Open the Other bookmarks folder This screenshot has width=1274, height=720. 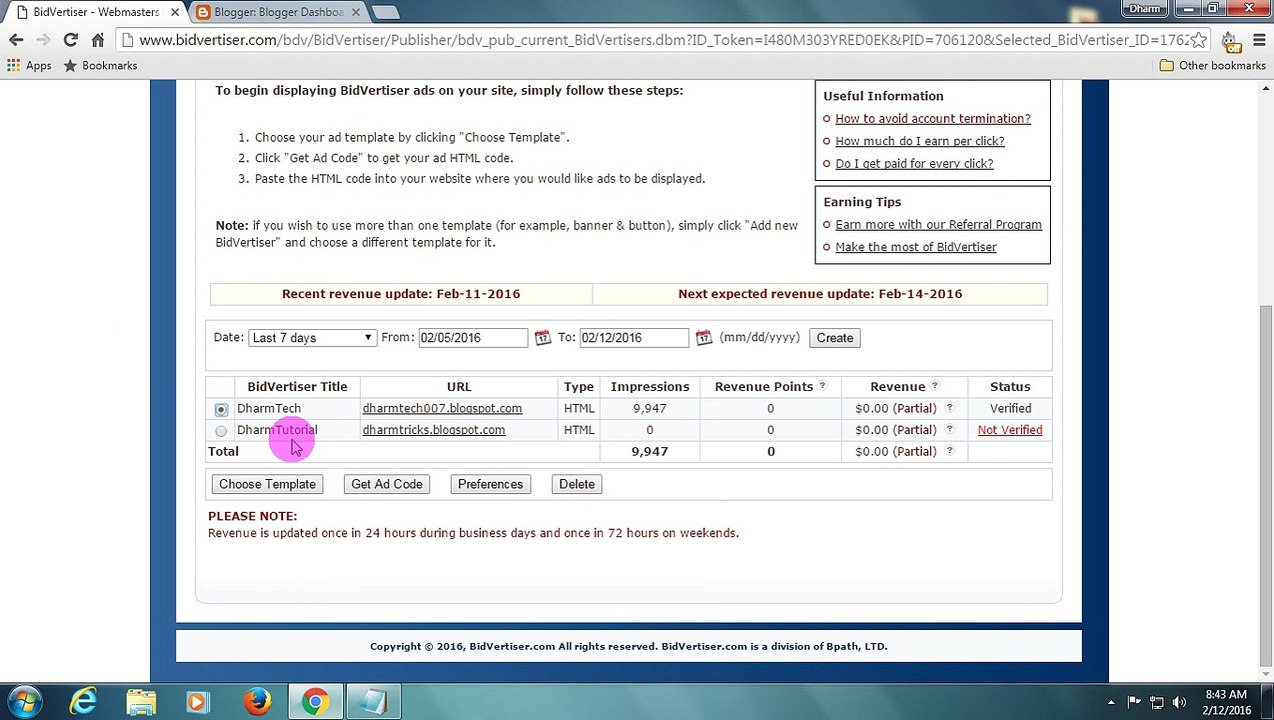point(1213,65)
